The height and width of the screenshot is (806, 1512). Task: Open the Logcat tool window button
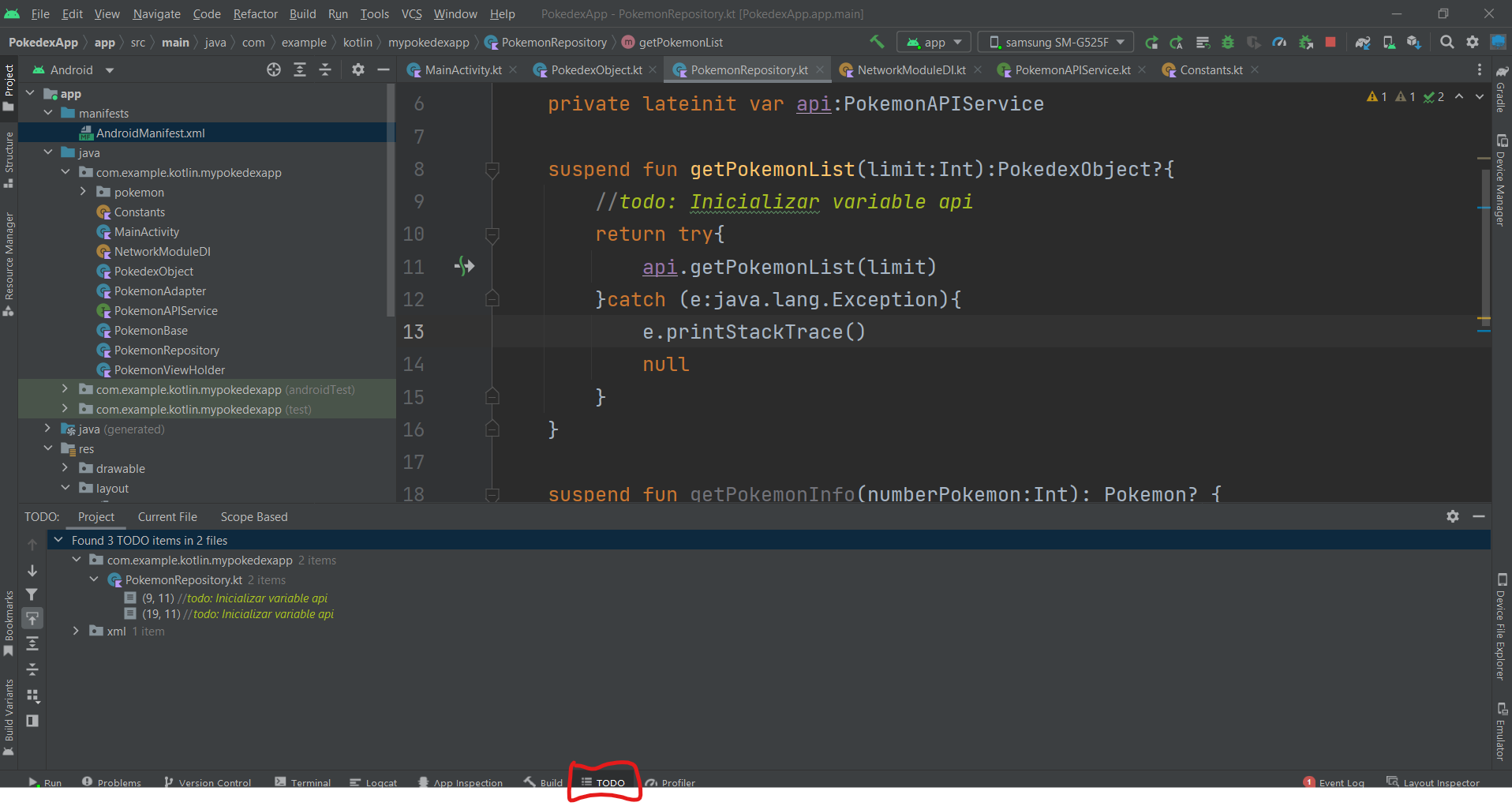pyautogui.click(x=374, y=782)
